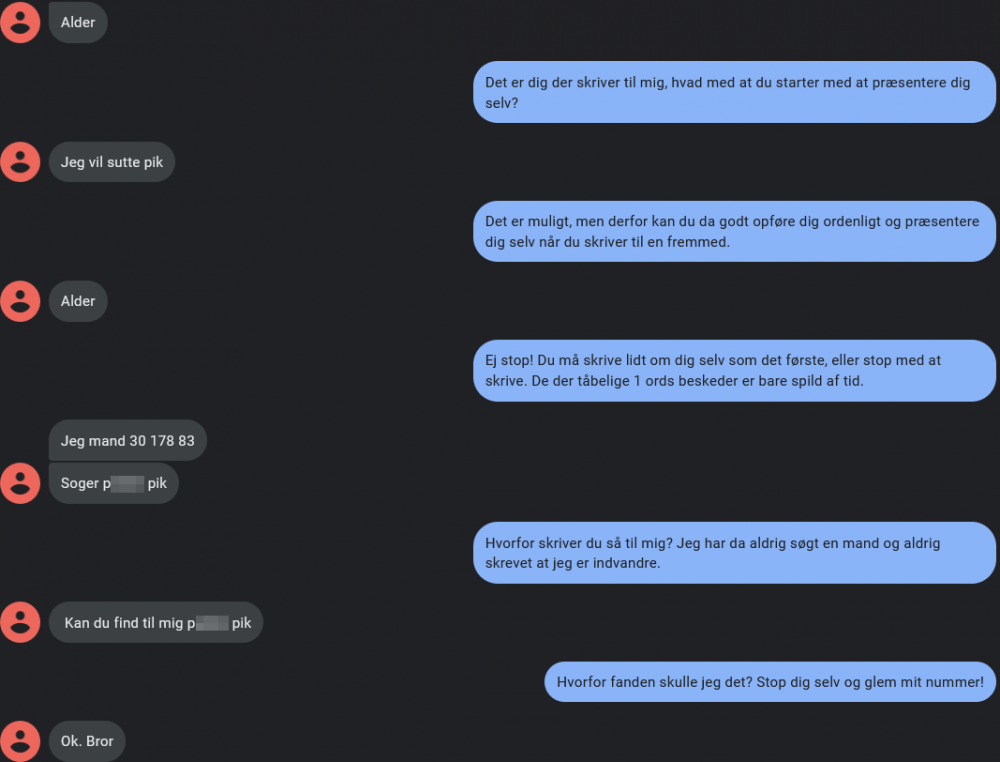Select the reply "Hvorfor skriver du så til mig?"
Image resolution: width=1000 pixels, height=762 pixels.
tap(734, 552)
